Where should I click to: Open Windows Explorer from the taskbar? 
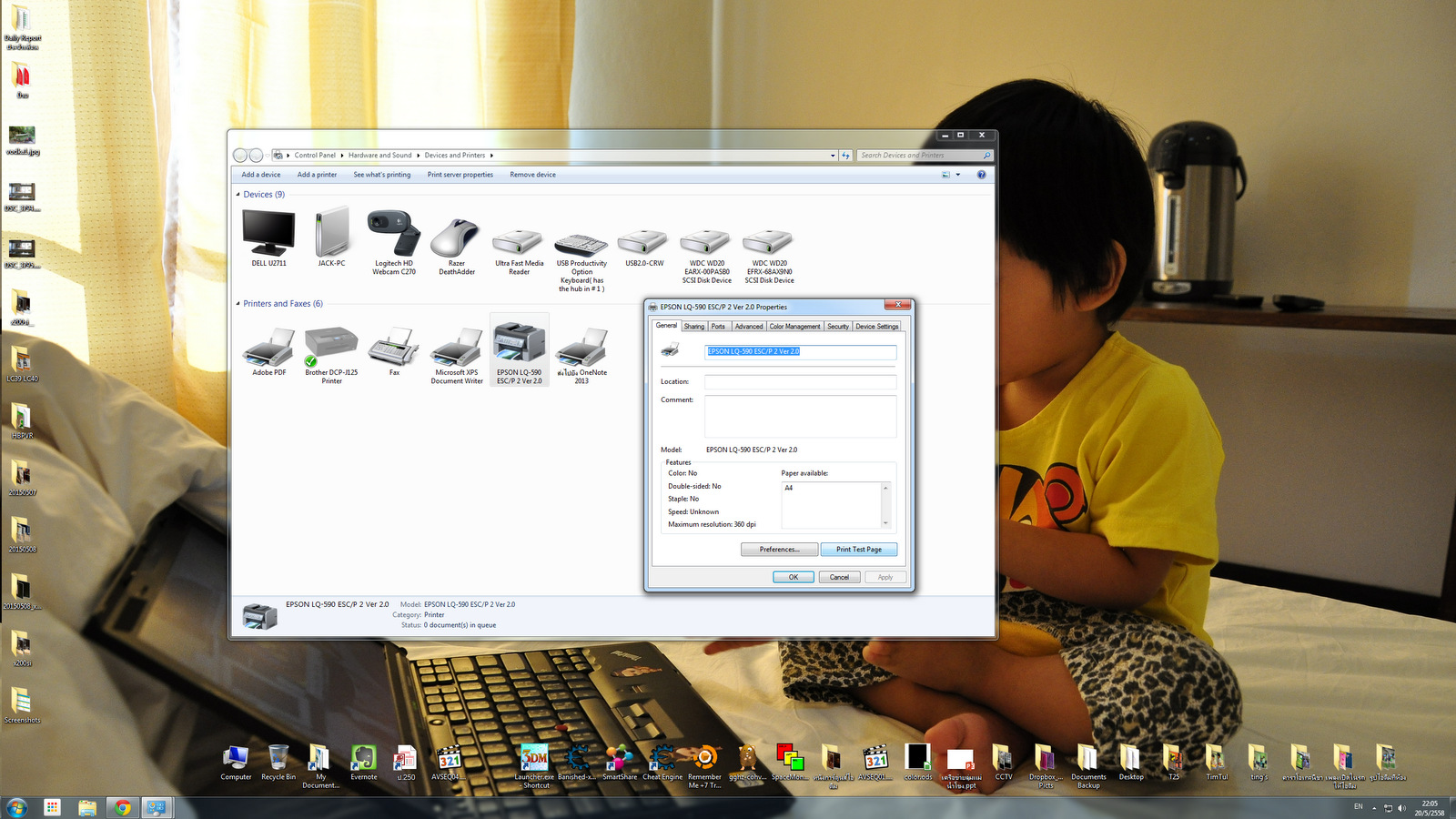pos(87,807)
